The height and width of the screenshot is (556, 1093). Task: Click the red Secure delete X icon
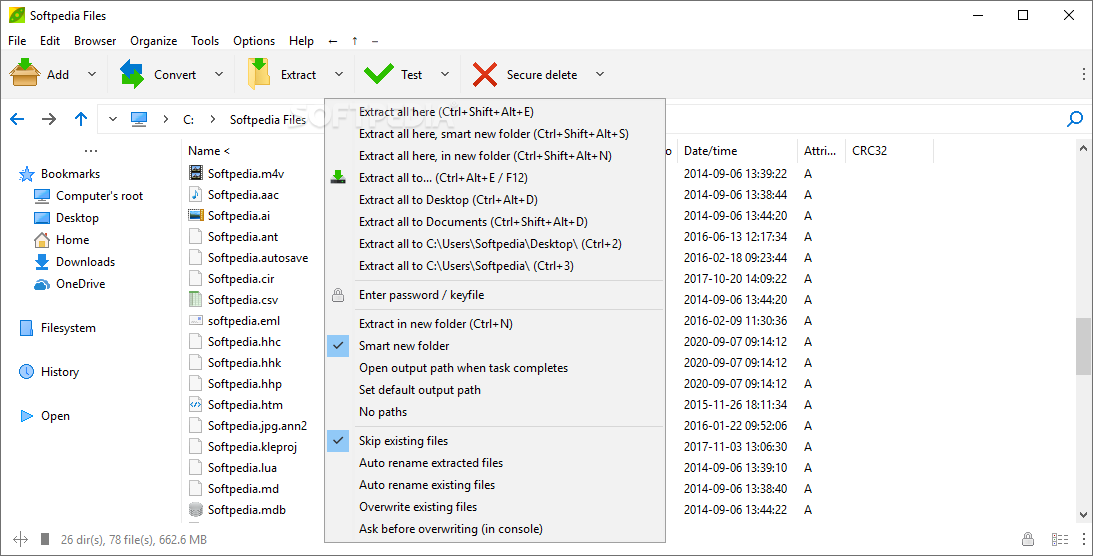pyautogui.click(x=484, y=74)
